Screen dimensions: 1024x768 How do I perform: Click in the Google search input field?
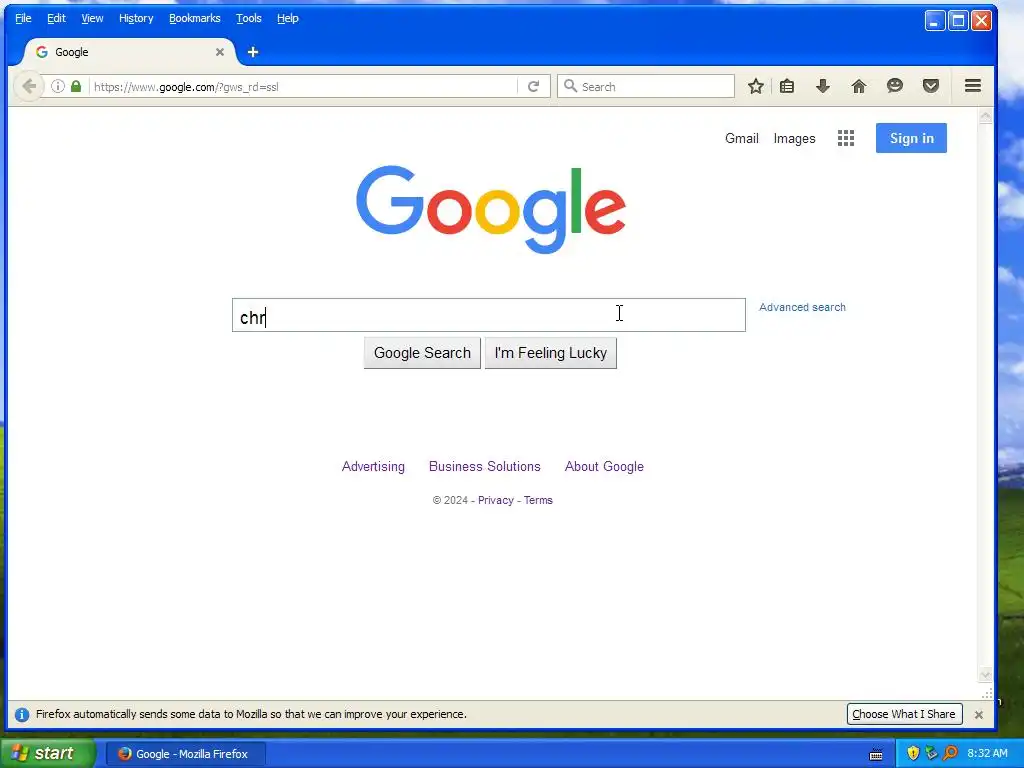(x=488, y=315)
